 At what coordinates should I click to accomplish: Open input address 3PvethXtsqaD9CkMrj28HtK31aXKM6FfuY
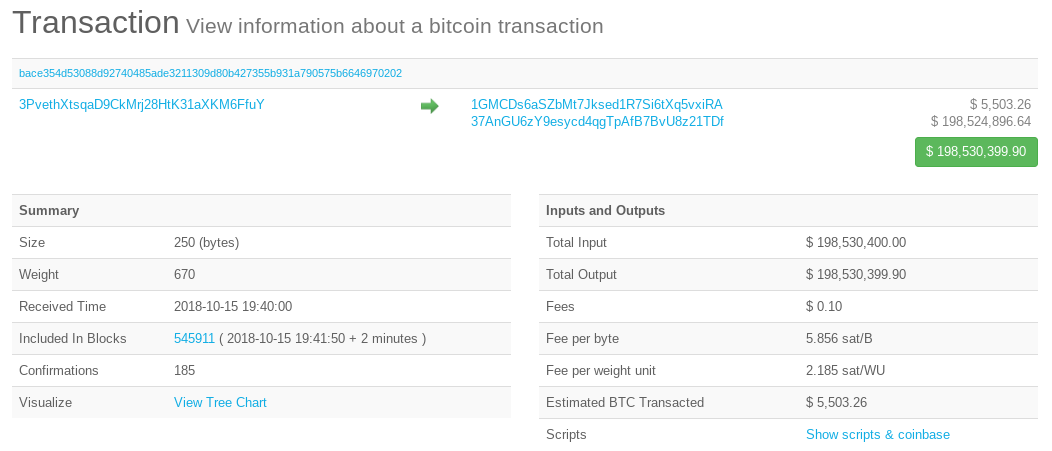click(x=142, y=105)
